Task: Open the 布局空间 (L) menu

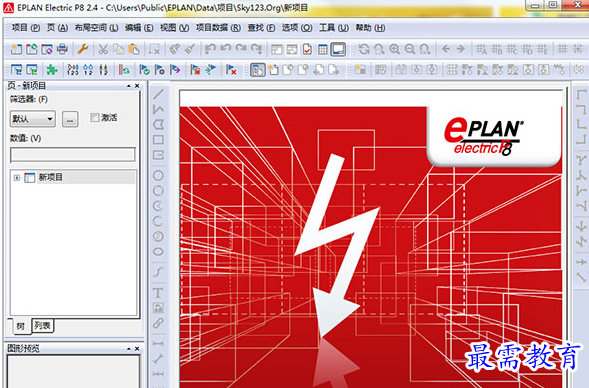Action: point(96,28)
